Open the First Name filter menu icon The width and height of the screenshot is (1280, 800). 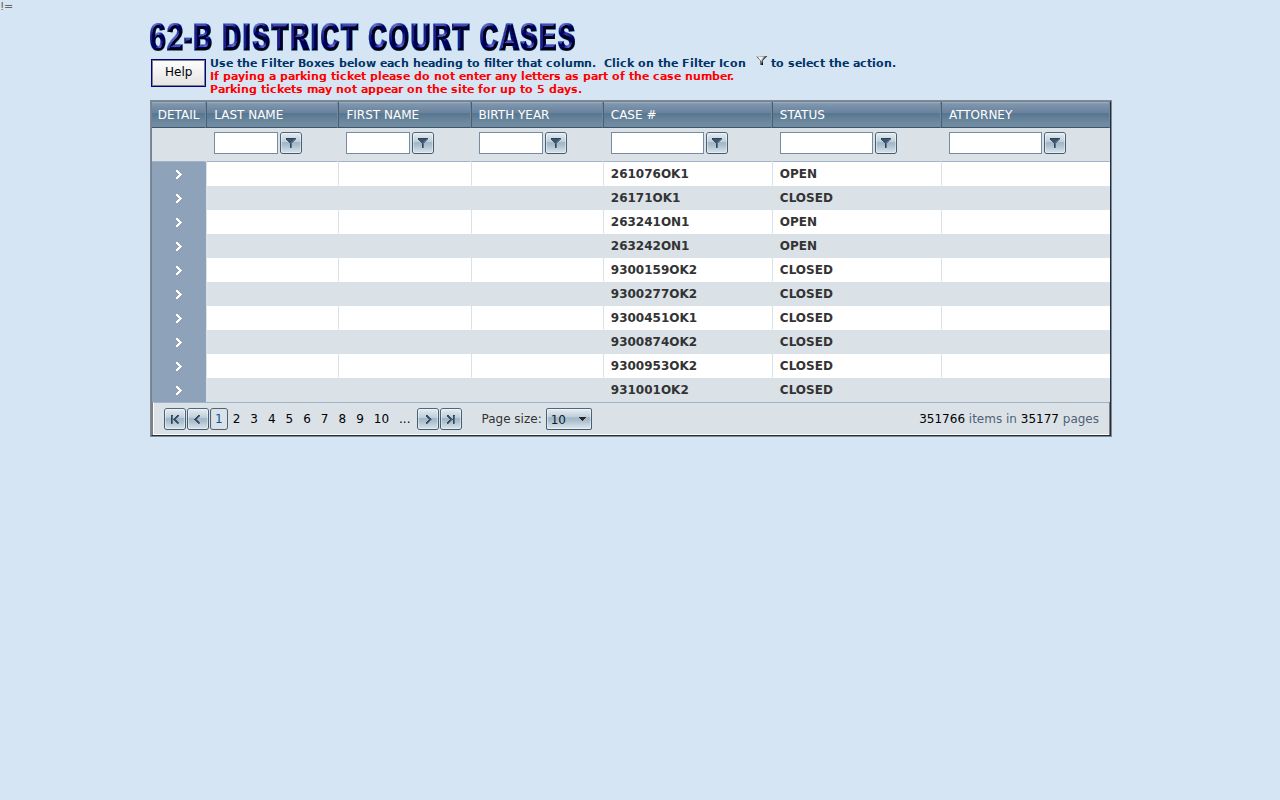(423, 143)
